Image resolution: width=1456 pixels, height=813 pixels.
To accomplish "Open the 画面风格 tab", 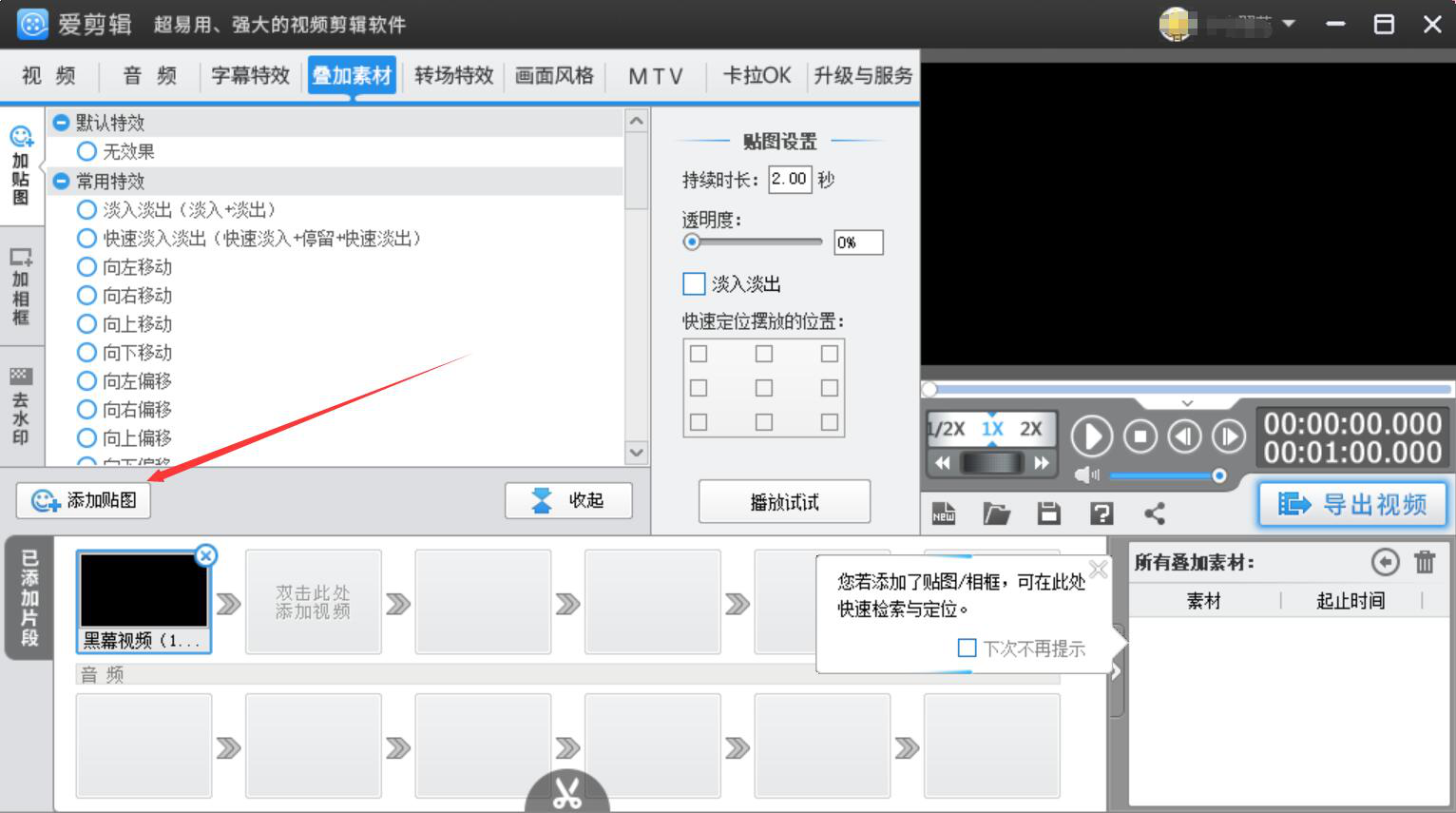I will 555,75.
